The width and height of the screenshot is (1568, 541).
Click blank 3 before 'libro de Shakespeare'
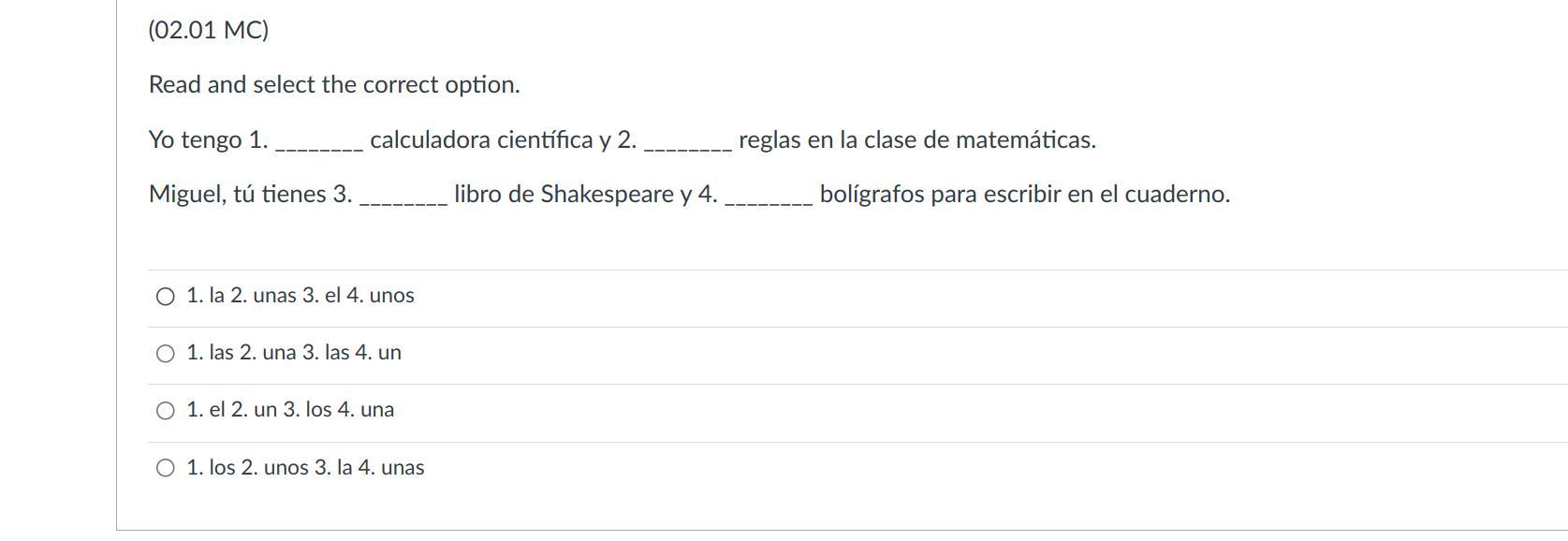(403, 197)
